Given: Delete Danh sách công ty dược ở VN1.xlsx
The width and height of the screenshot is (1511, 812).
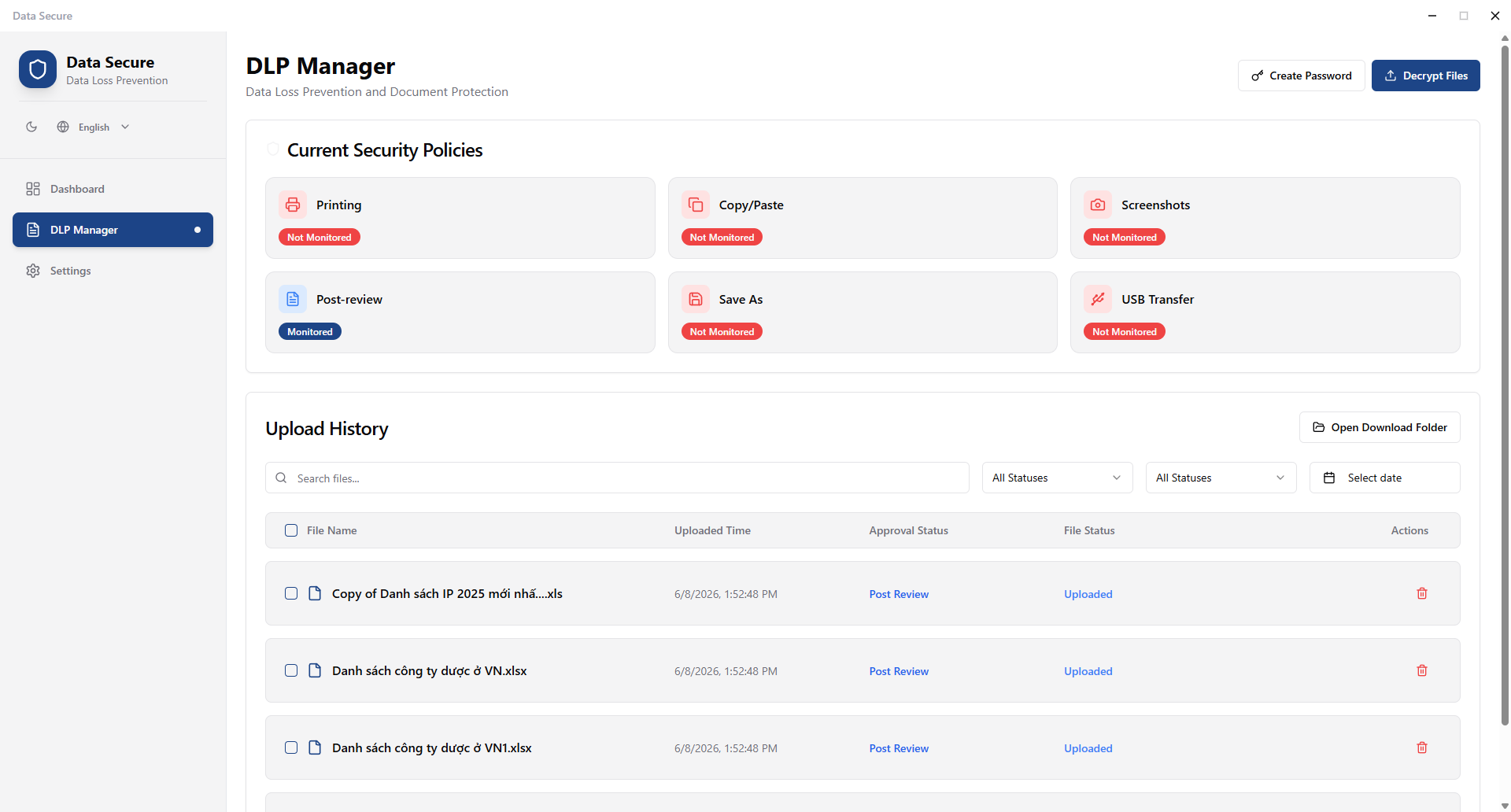Looking at the screenshot, I should point(1422,747).
